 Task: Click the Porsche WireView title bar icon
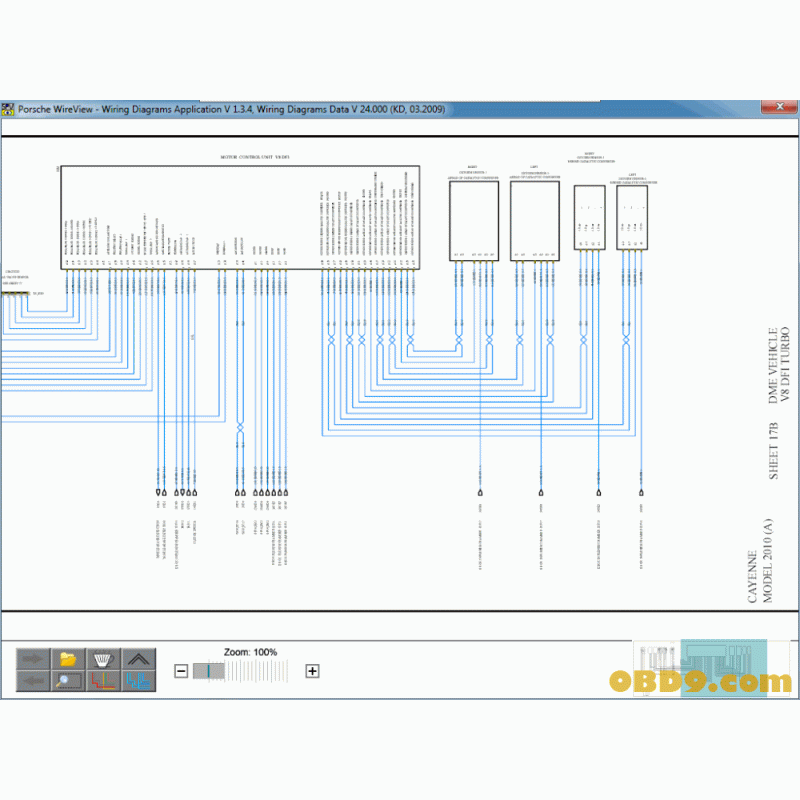8,109
